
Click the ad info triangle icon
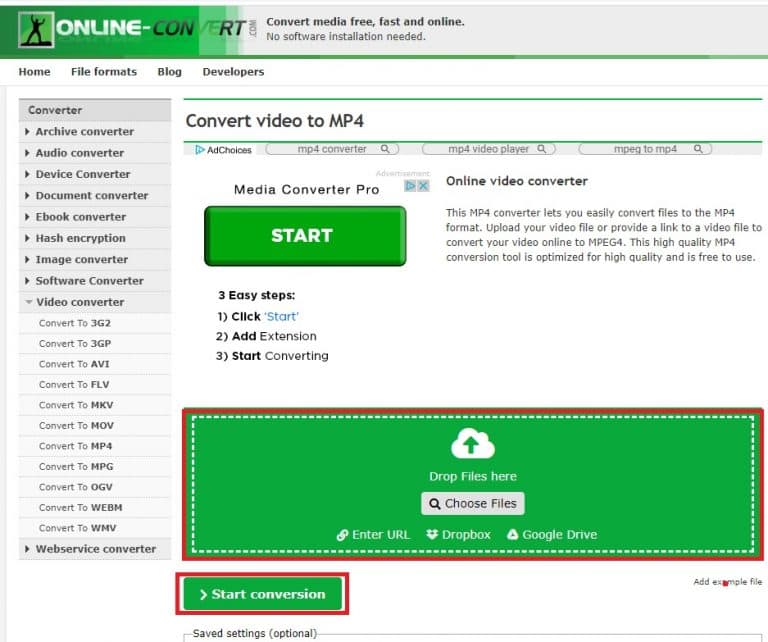pyautogui.click(x=410, y=186)
